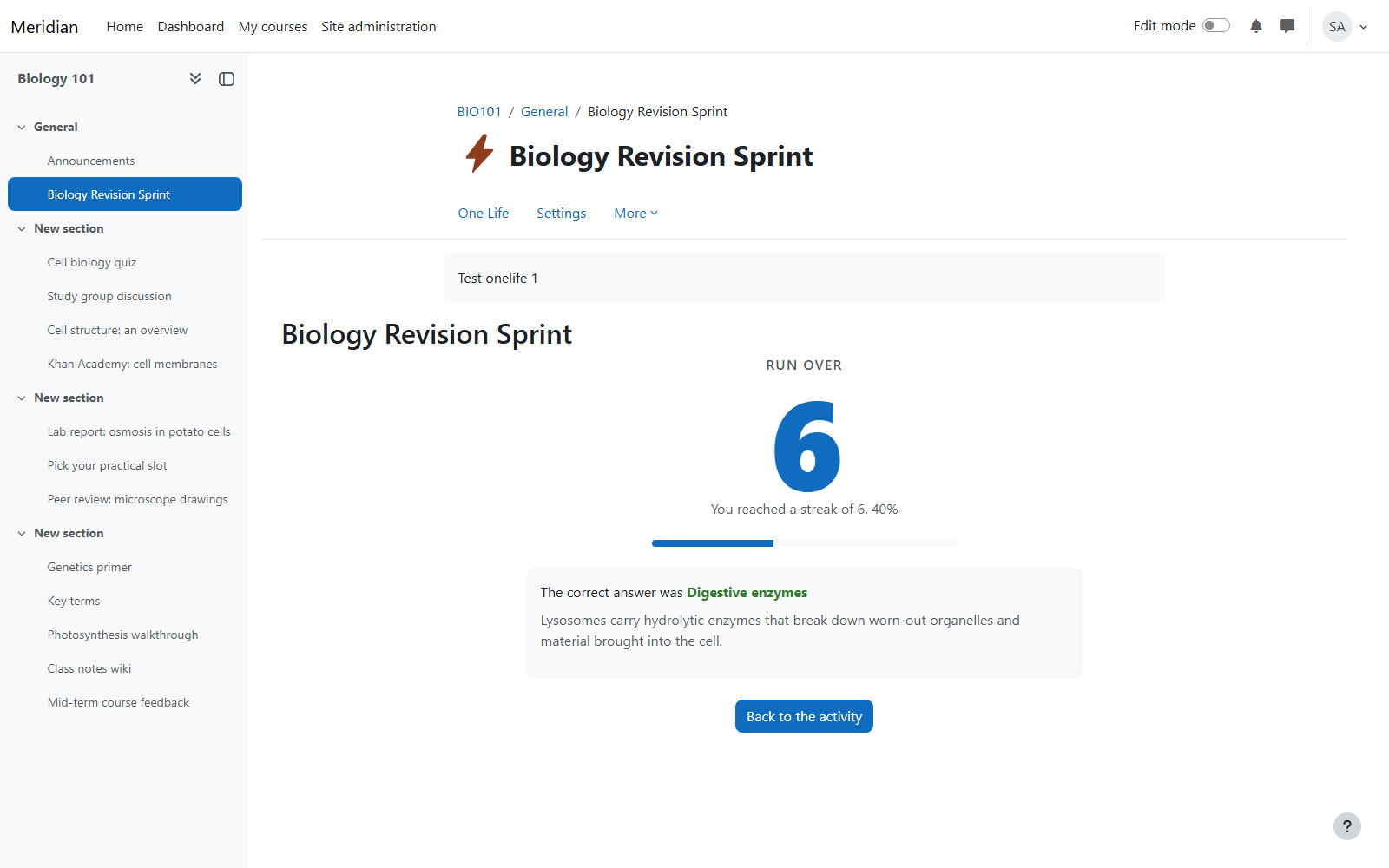Viewport: 1389px width, 868px height.
Task: Open Site administration
Action: point(379,26)
